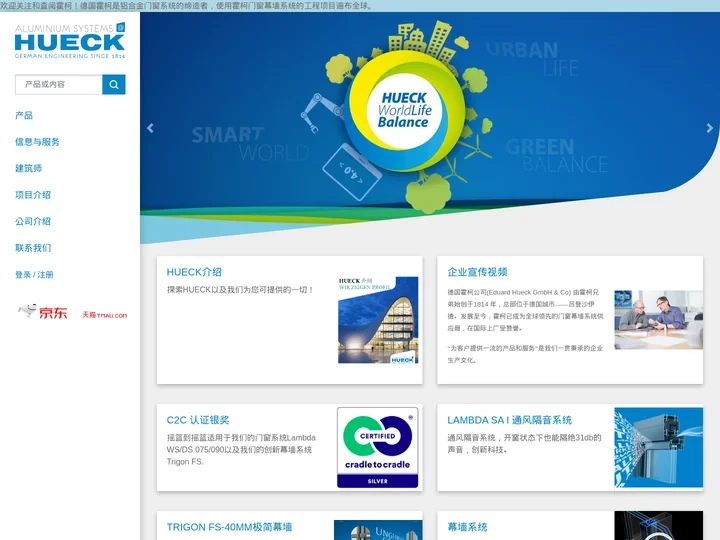
Task: Open the 产品 menu item
Action: coord(24,115)
